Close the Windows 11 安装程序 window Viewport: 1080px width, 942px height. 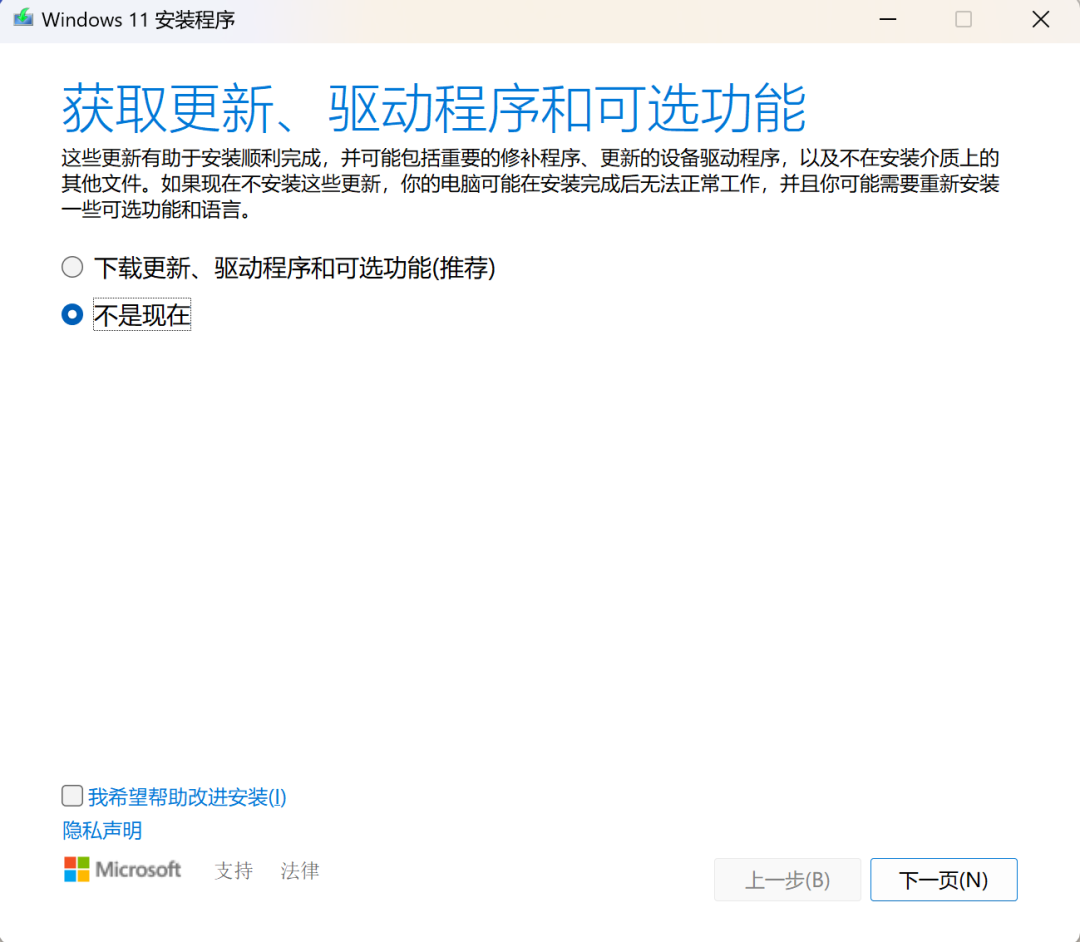(1041, 19)
